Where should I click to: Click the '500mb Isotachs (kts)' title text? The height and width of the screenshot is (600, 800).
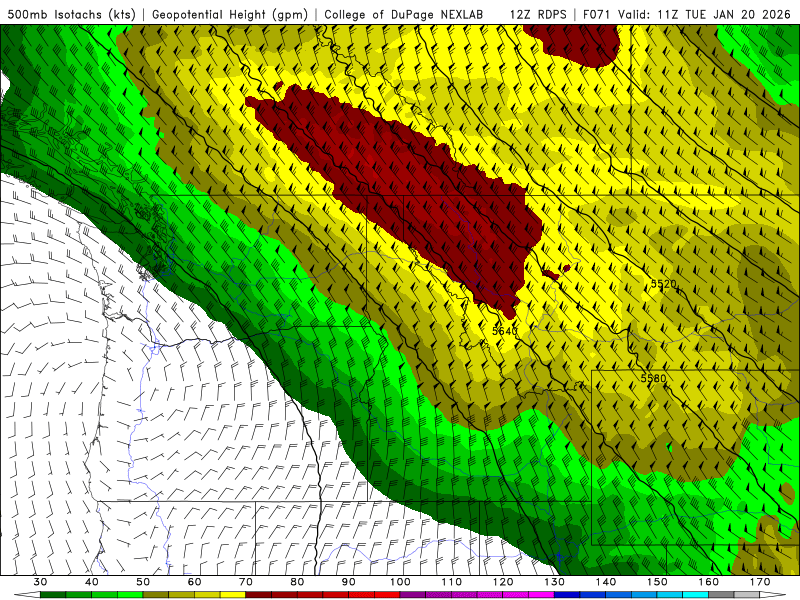pos(72,14)
